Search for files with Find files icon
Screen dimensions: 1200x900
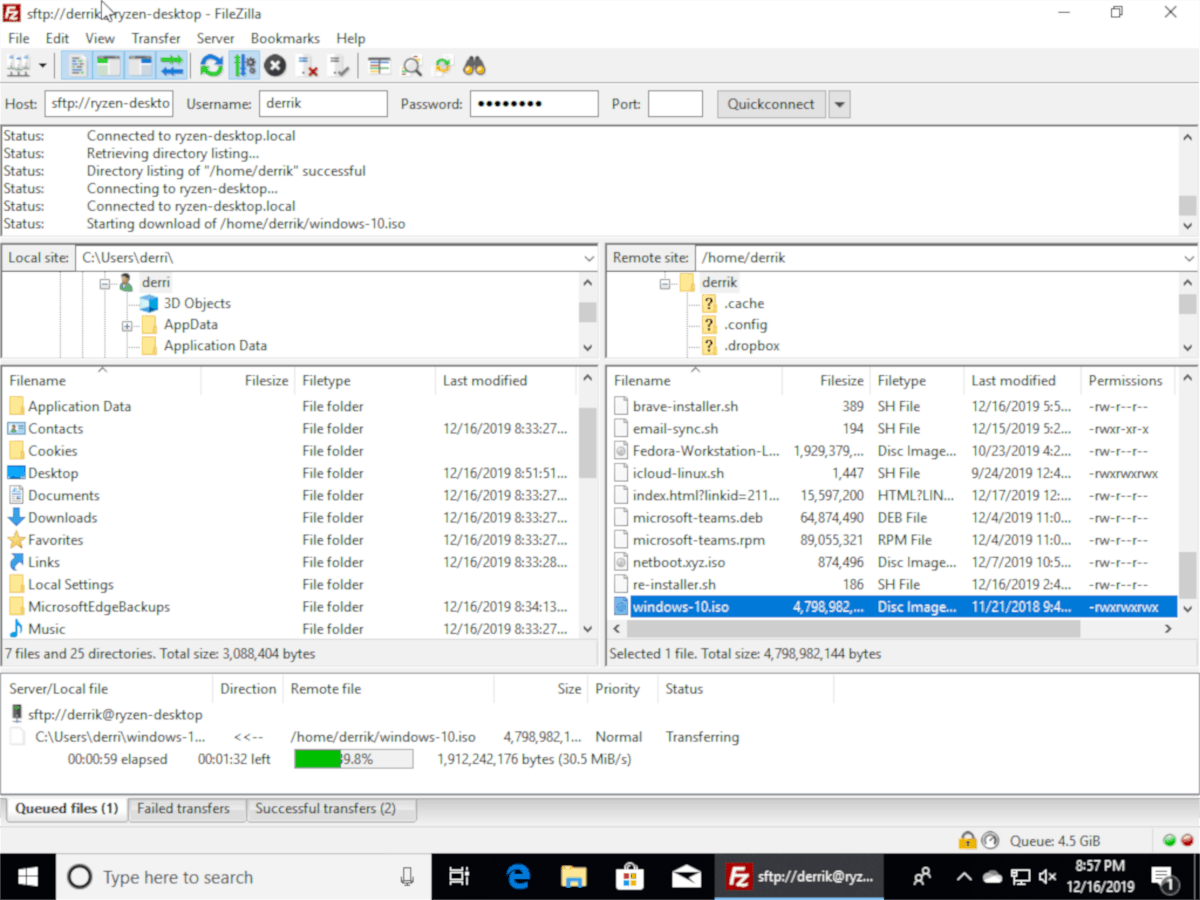point(474,65)
